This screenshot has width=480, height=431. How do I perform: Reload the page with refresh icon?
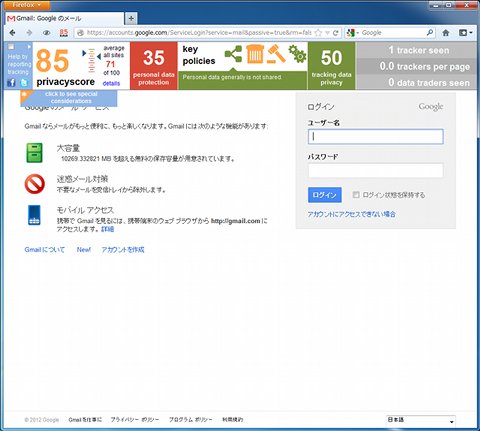tap(336, 33)
